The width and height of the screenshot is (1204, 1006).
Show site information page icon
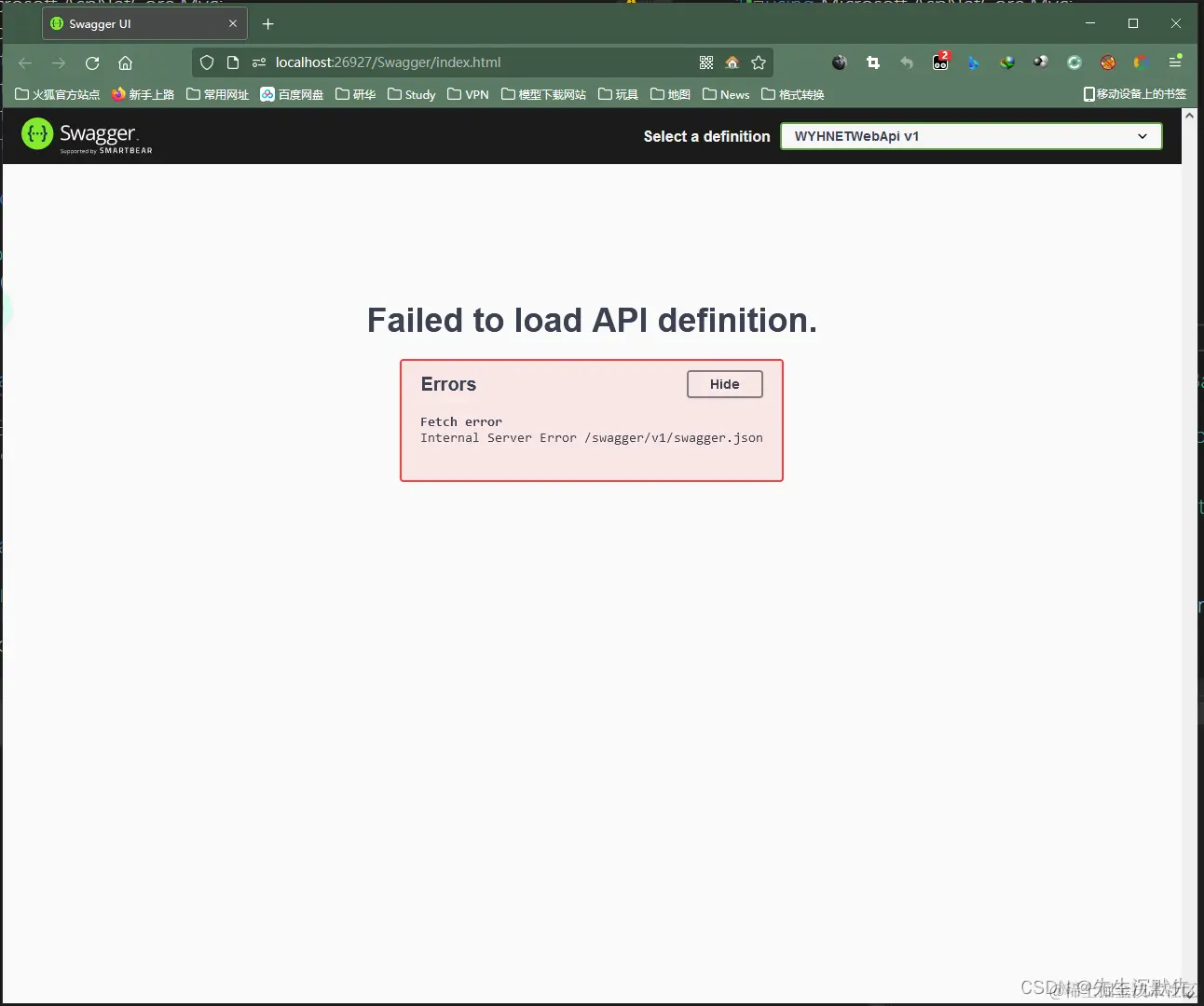[x=233, y=62]
